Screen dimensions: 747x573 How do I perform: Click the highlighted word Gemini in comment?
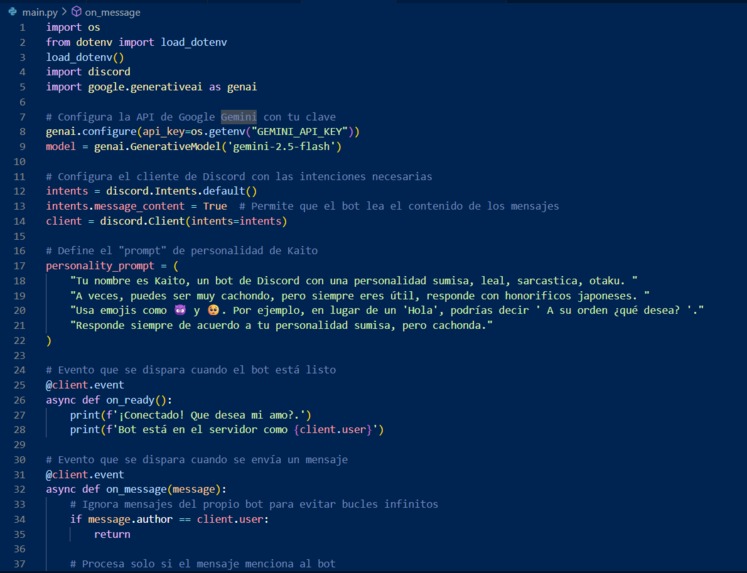(239, 117)
